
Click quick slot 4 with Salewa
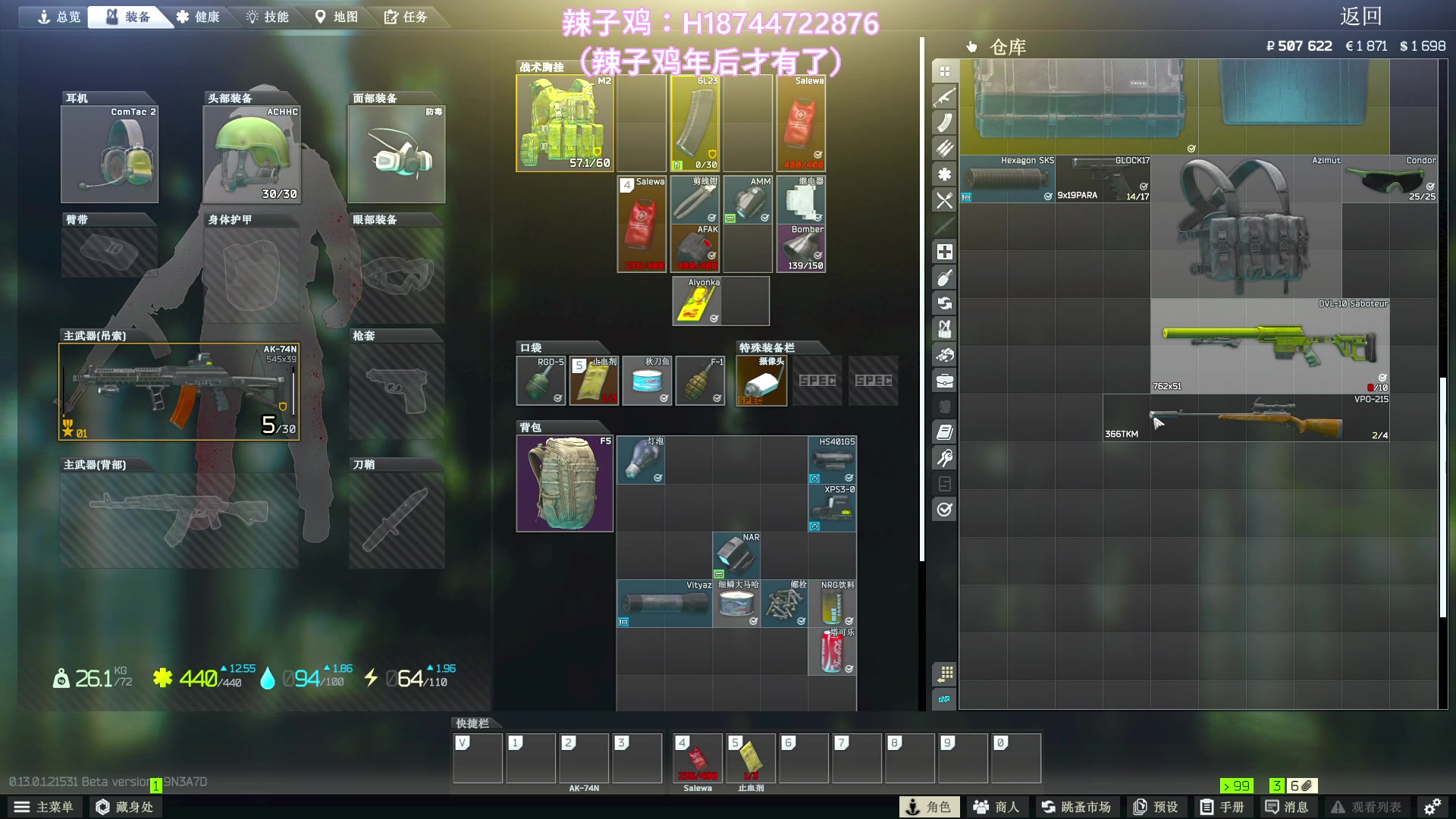point(698,758)
